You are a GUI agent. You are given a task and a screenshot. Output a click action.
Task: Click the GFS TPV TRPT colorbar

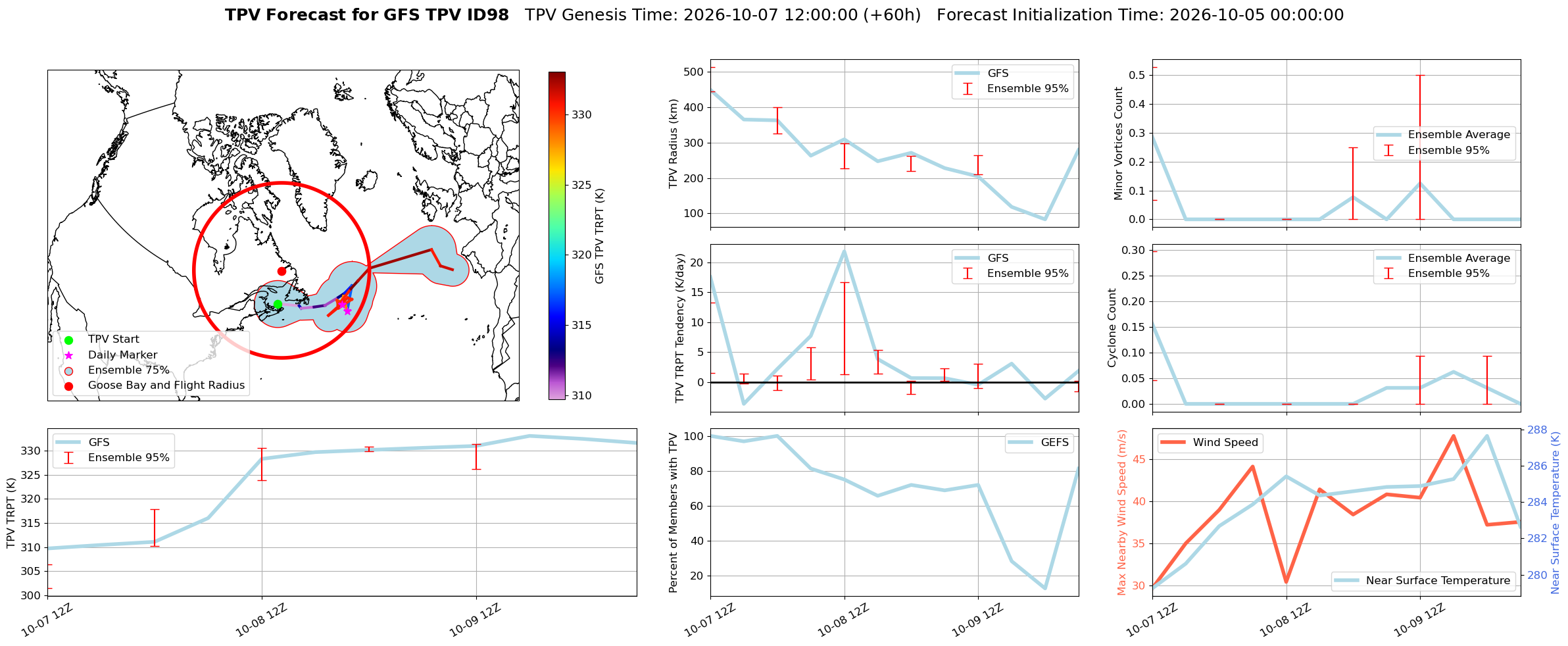coord(557,236)
